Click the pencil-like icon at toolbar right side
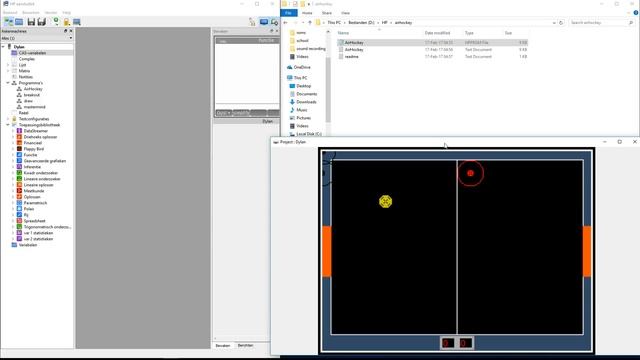Viewport: 640px width, 360px height. 252,22
